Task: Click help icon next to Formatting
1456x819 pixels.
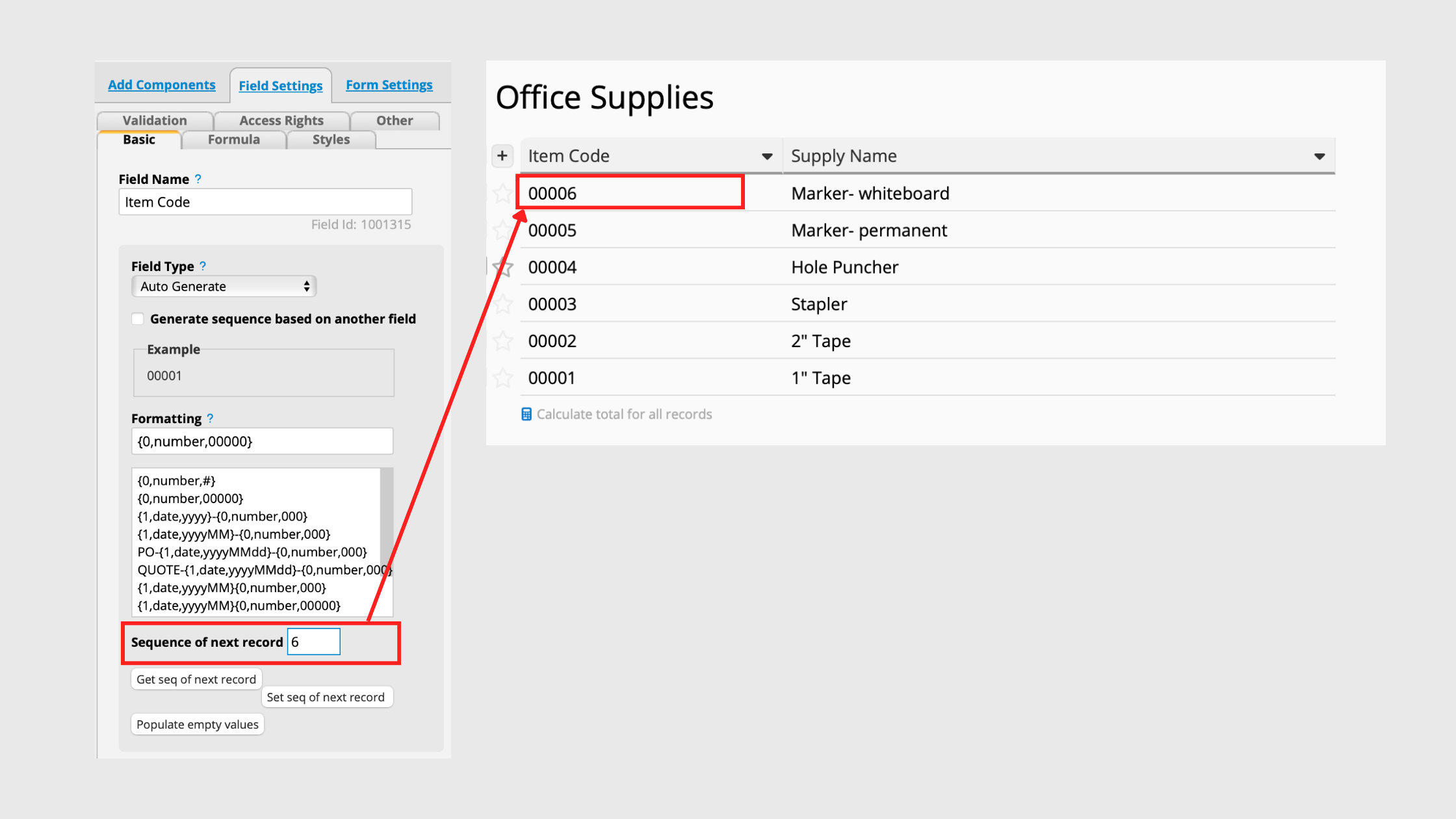Action: tap(210, 419)
